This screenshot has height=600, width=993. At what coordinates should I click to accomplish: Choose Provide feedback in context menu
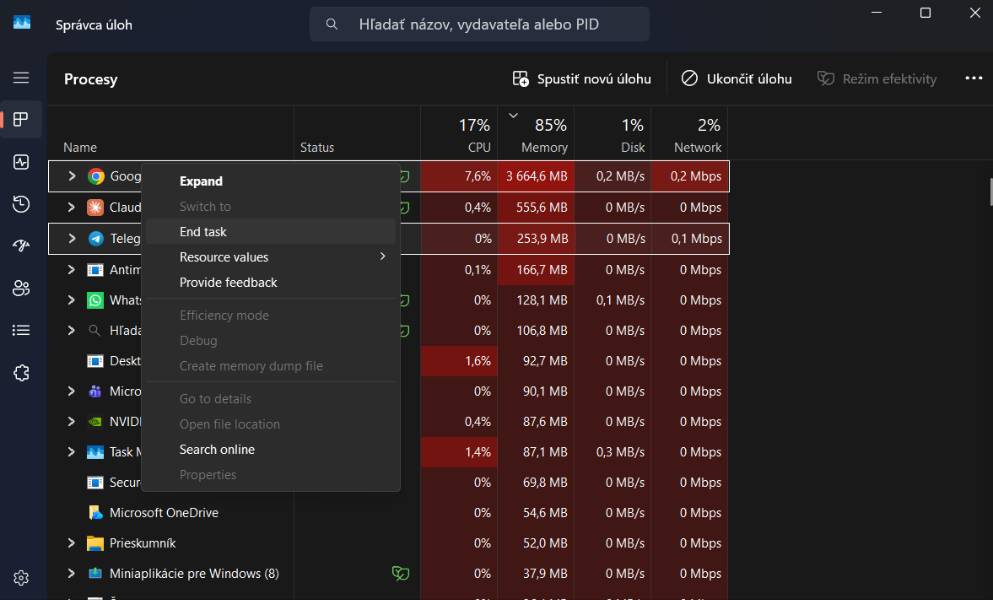(271, 283)
